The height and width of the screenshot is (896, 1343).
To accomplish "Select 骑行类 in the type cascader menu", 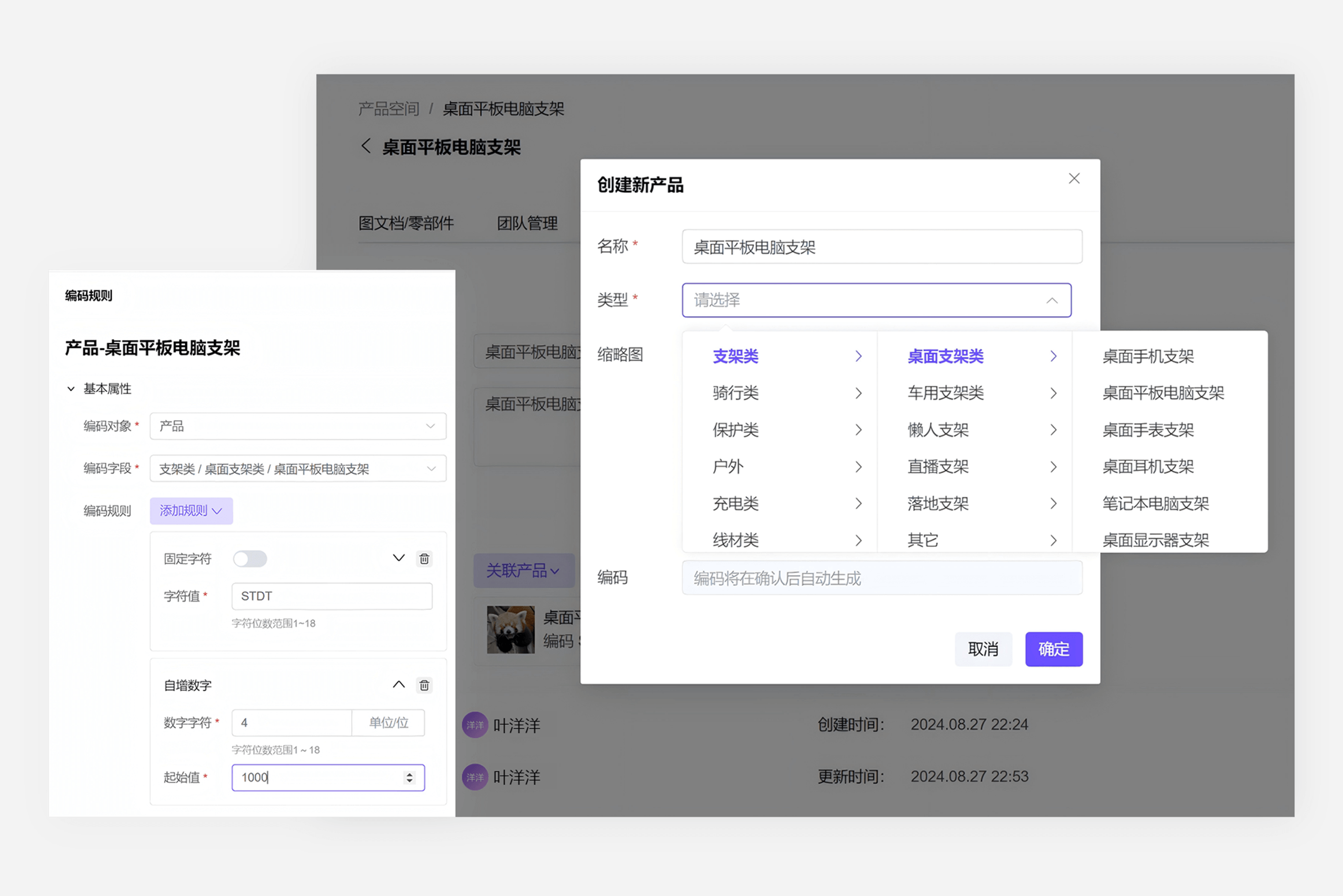I will (735, 393).
